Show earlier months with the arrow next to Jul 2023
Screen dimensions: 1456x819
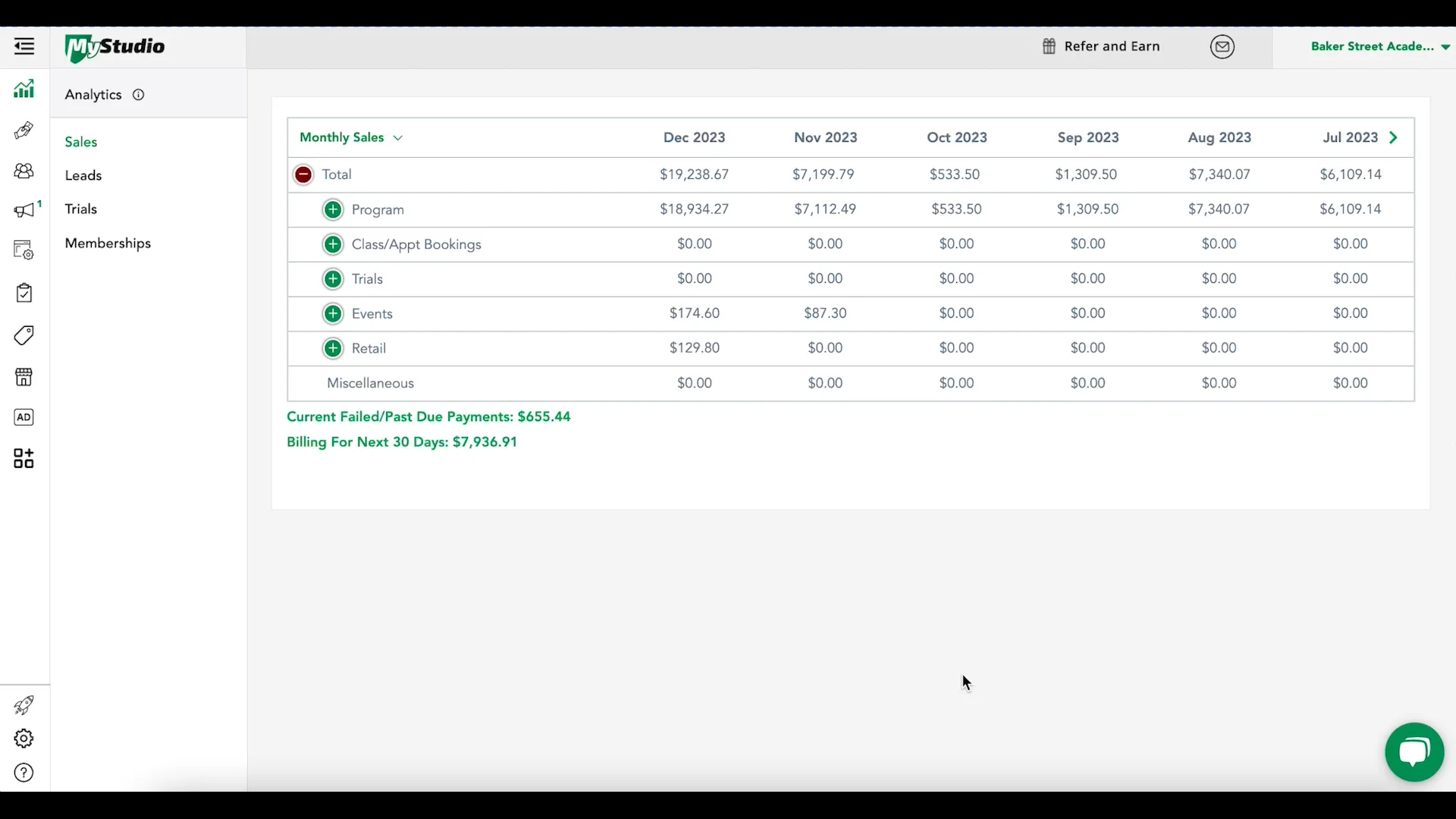(x=1394, y=137)
